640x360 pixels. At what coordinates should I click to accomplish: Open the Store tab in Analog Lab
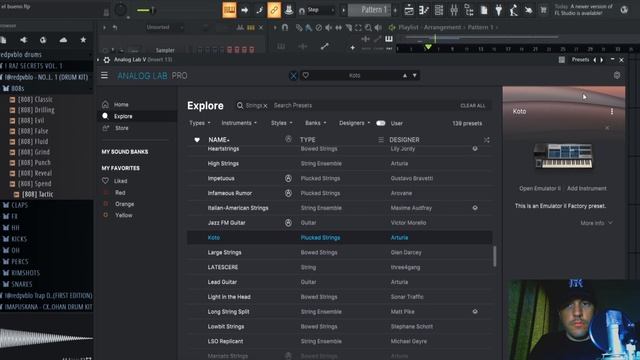point(122,128)
